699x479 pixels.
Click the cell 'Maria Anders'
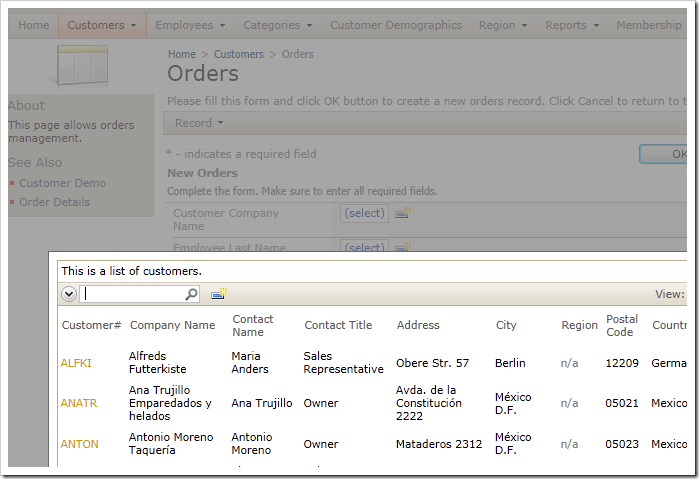point(250,363)
